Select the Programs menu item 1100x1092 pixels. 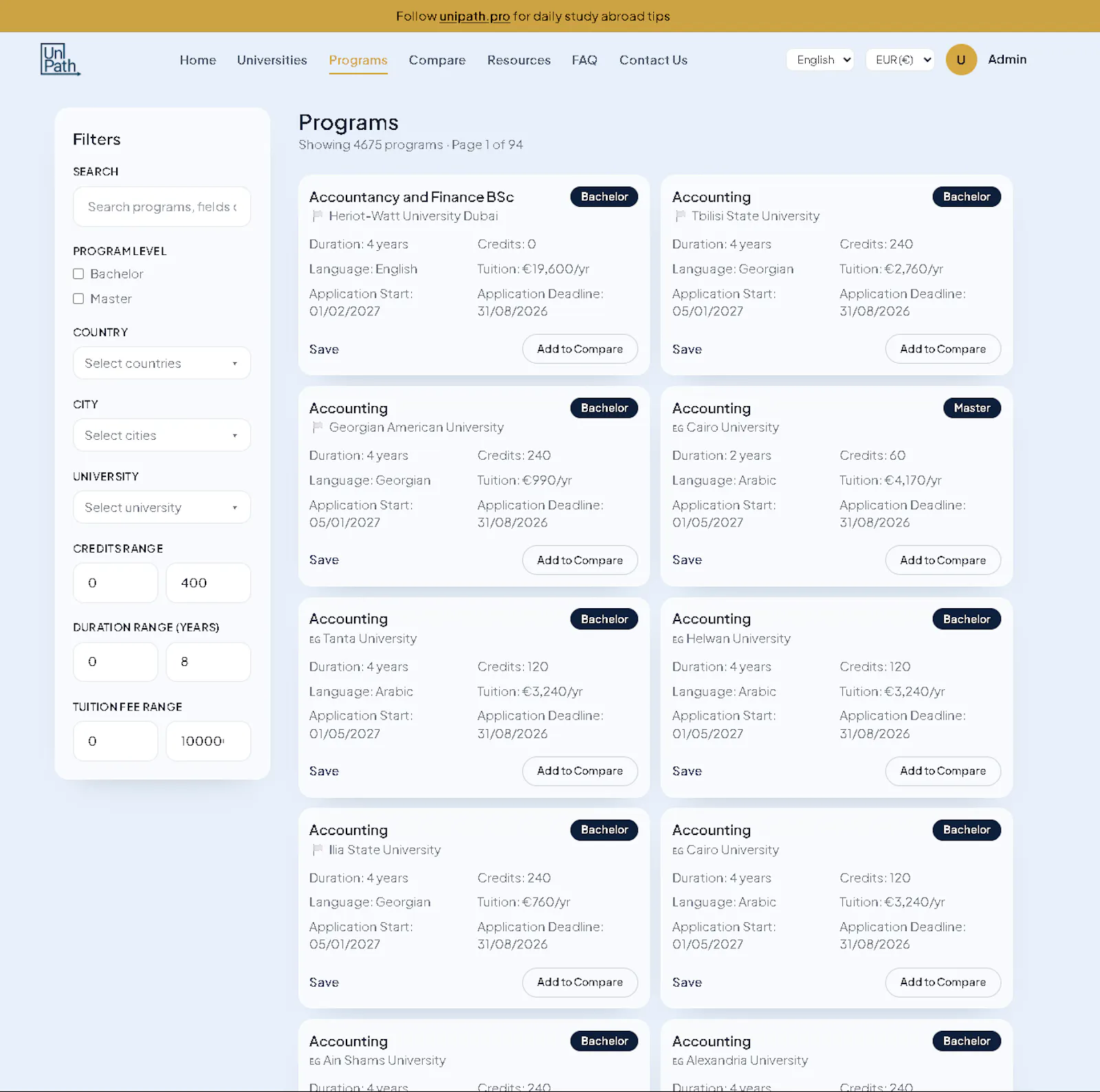pos(358,60)
